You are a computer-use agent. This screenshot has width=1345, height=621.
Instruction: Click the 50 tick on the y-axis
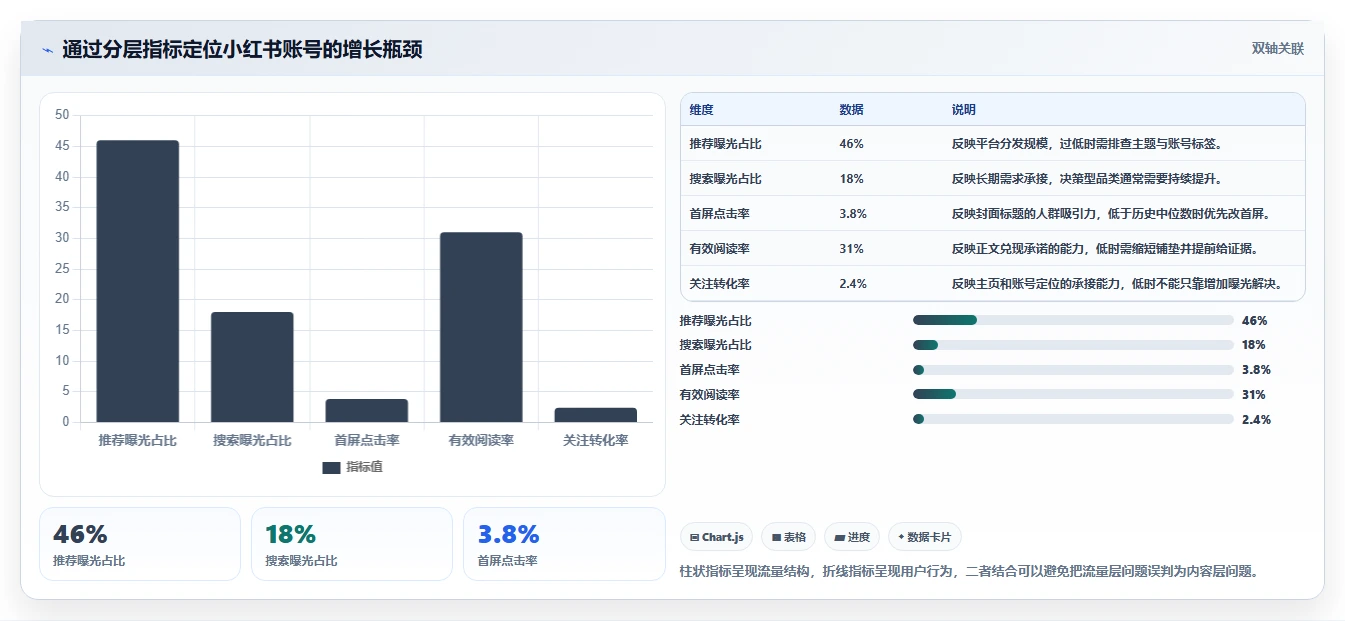[62, 115]
